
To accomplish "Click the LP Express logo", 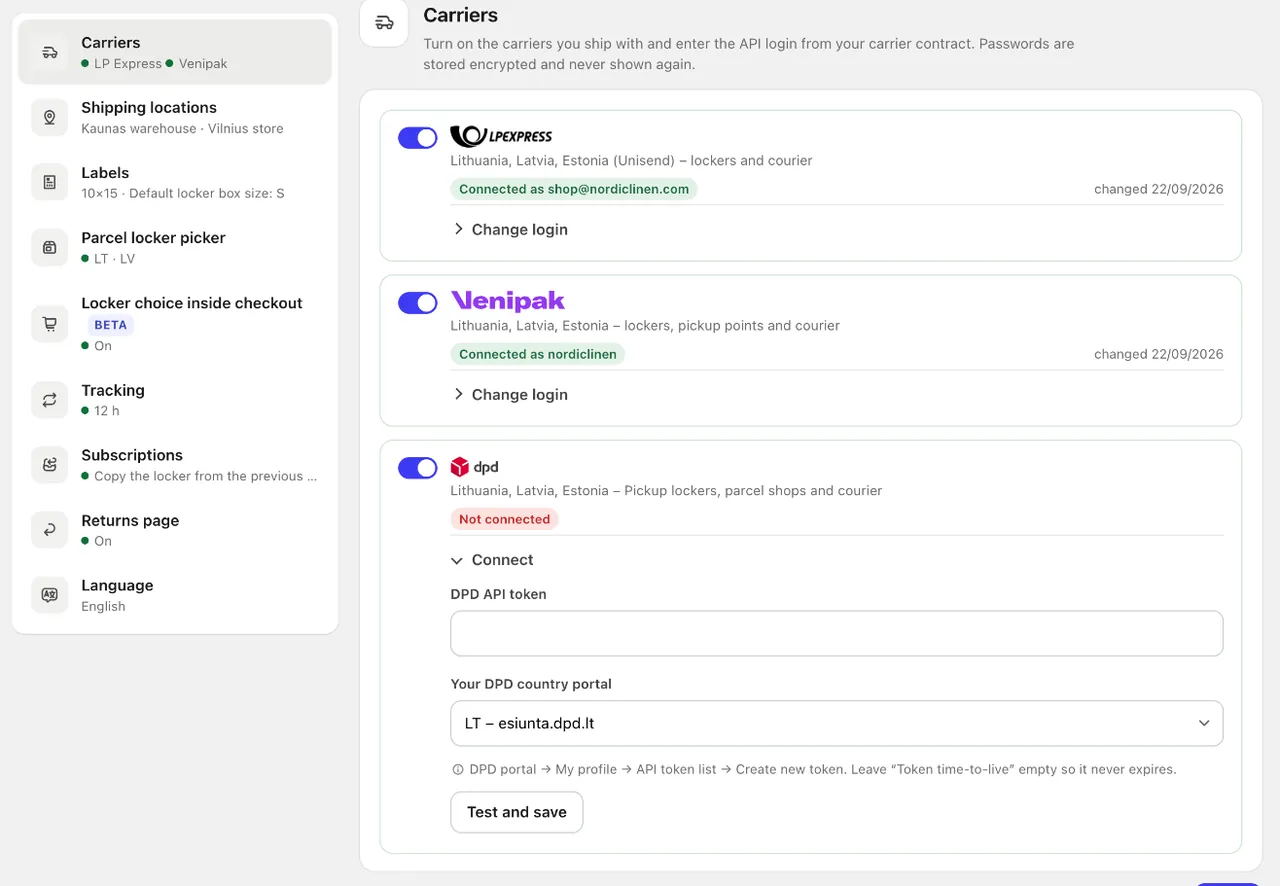I will tap(501, 136).
